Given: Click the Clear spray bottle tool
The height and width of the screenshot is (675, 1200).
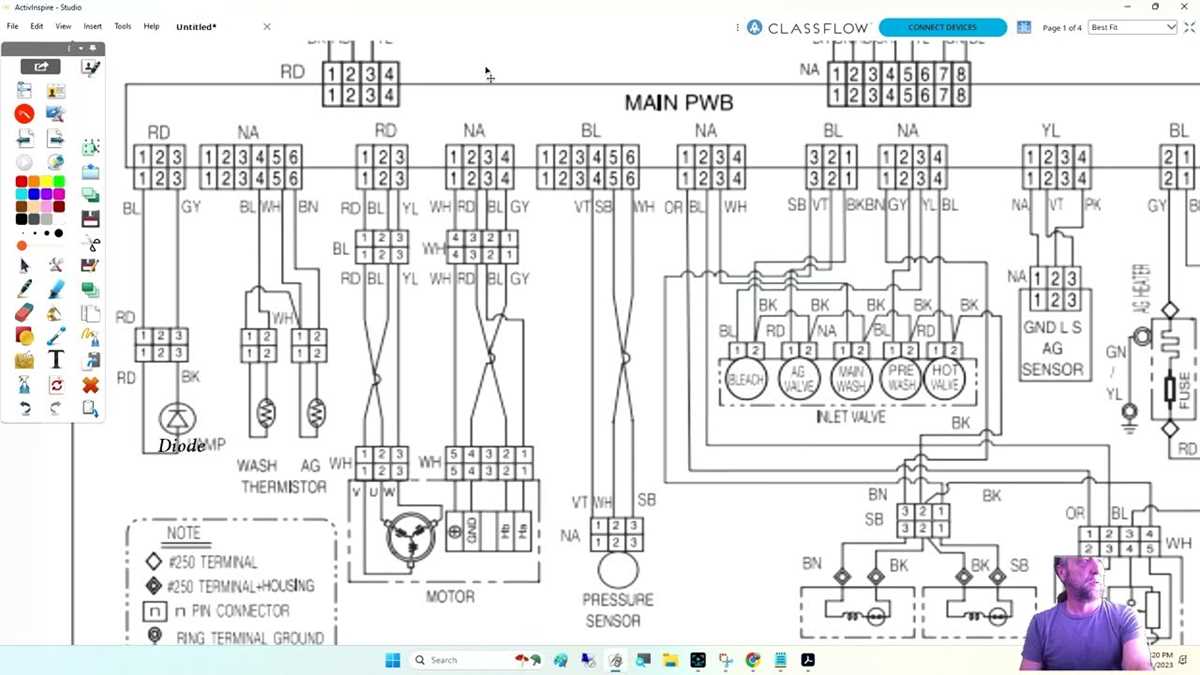Looking at the screenshot, I should coord(23,384).
